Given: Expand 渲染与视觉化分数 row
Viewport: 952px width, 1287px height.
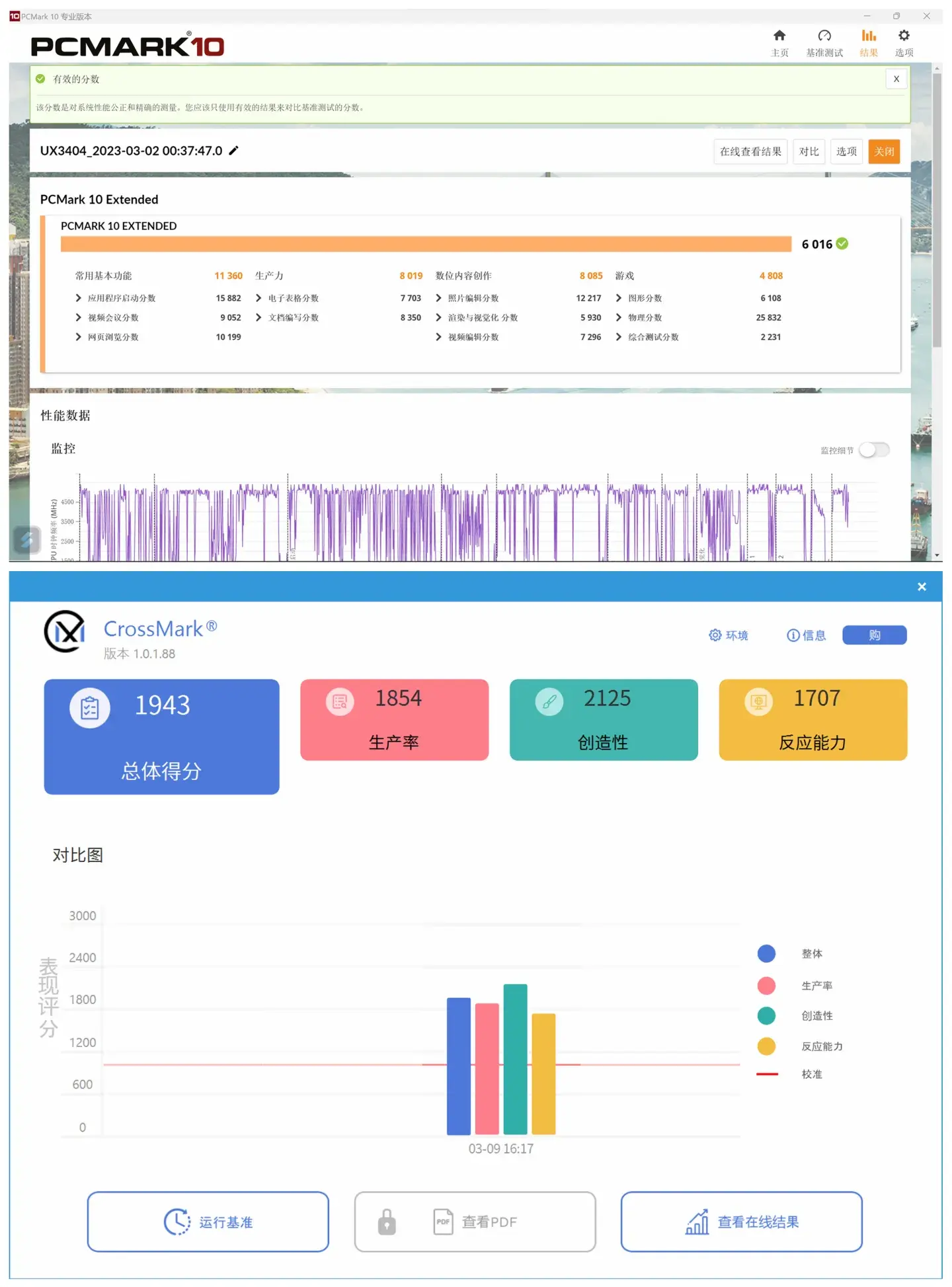Looking at the screenshot, I should (438, 317).
